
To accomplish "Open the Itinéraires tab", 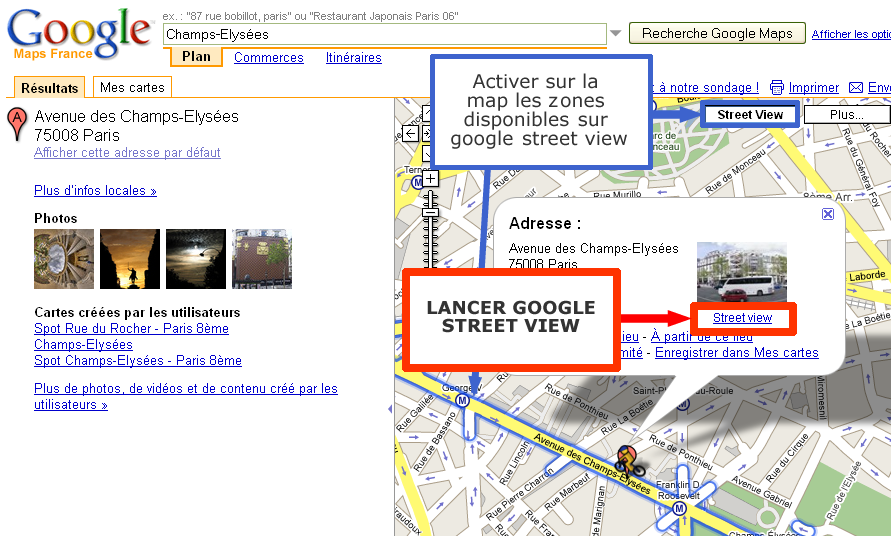I will [x=353, y=57].
